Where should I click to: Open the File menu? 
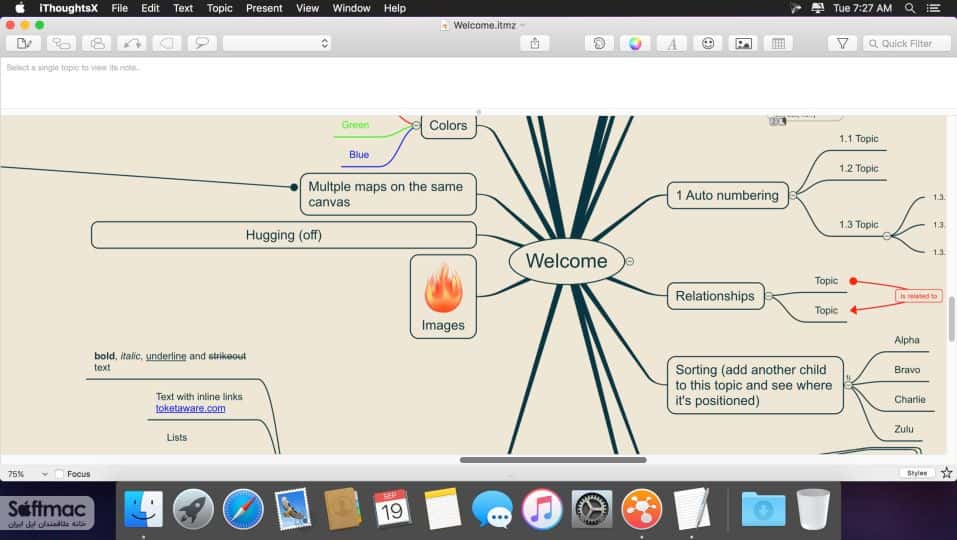tap(120, 8)
